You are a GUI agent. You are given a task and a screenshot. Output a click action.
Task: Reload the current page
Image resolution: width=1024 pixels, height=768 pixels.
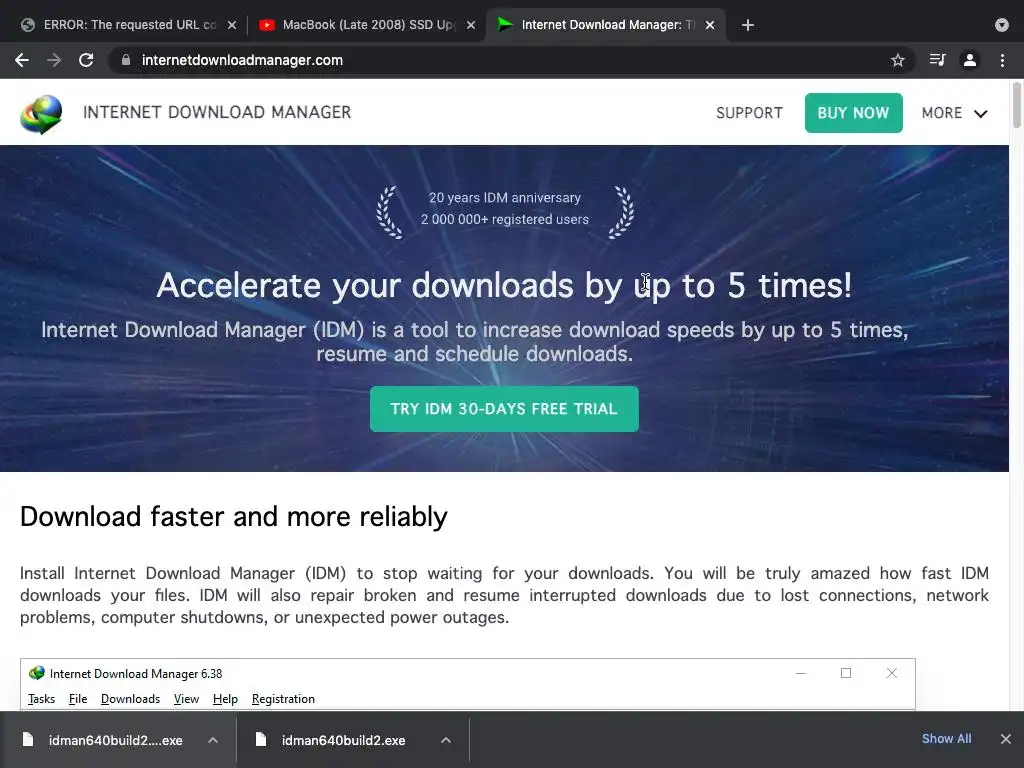[x=86, y=60]
